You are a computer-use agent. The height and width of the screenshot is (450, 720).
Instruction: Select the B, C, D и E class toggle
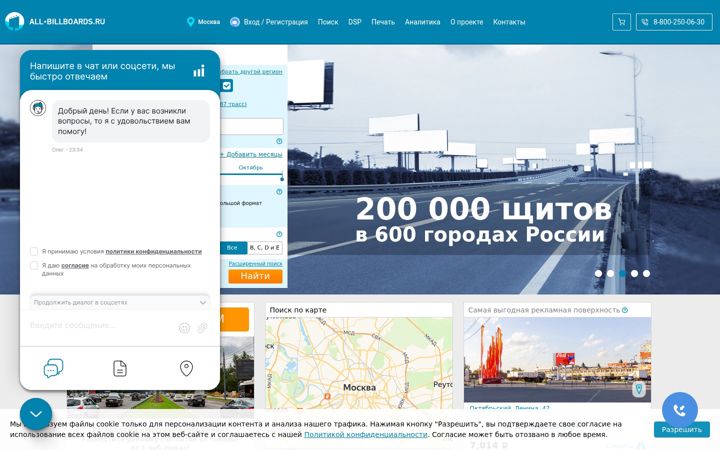click(265, 248)
